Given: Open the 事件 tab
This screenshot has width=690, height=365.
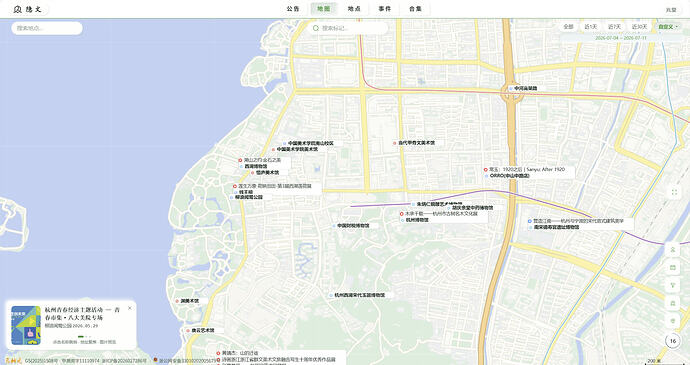Looking at the screenshot, I should (385, 9).
